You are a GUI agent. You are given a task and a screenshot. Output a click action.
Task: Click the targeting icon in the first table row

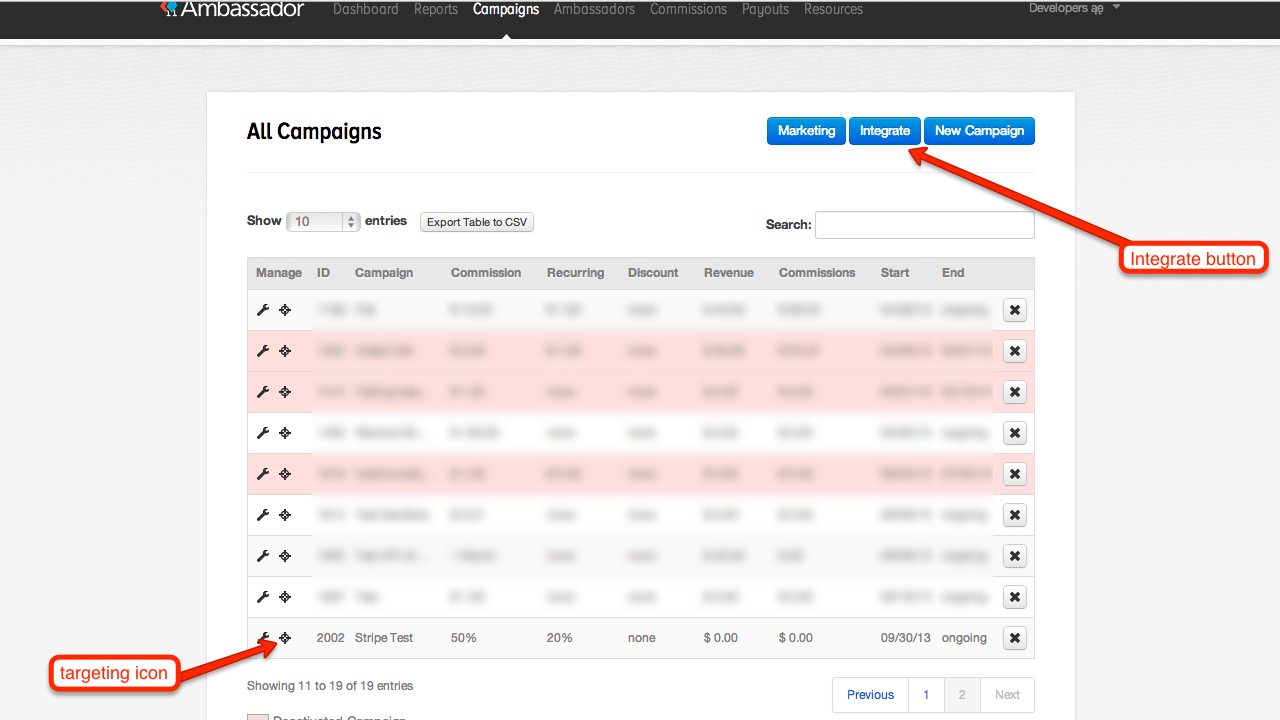(285, 310)
